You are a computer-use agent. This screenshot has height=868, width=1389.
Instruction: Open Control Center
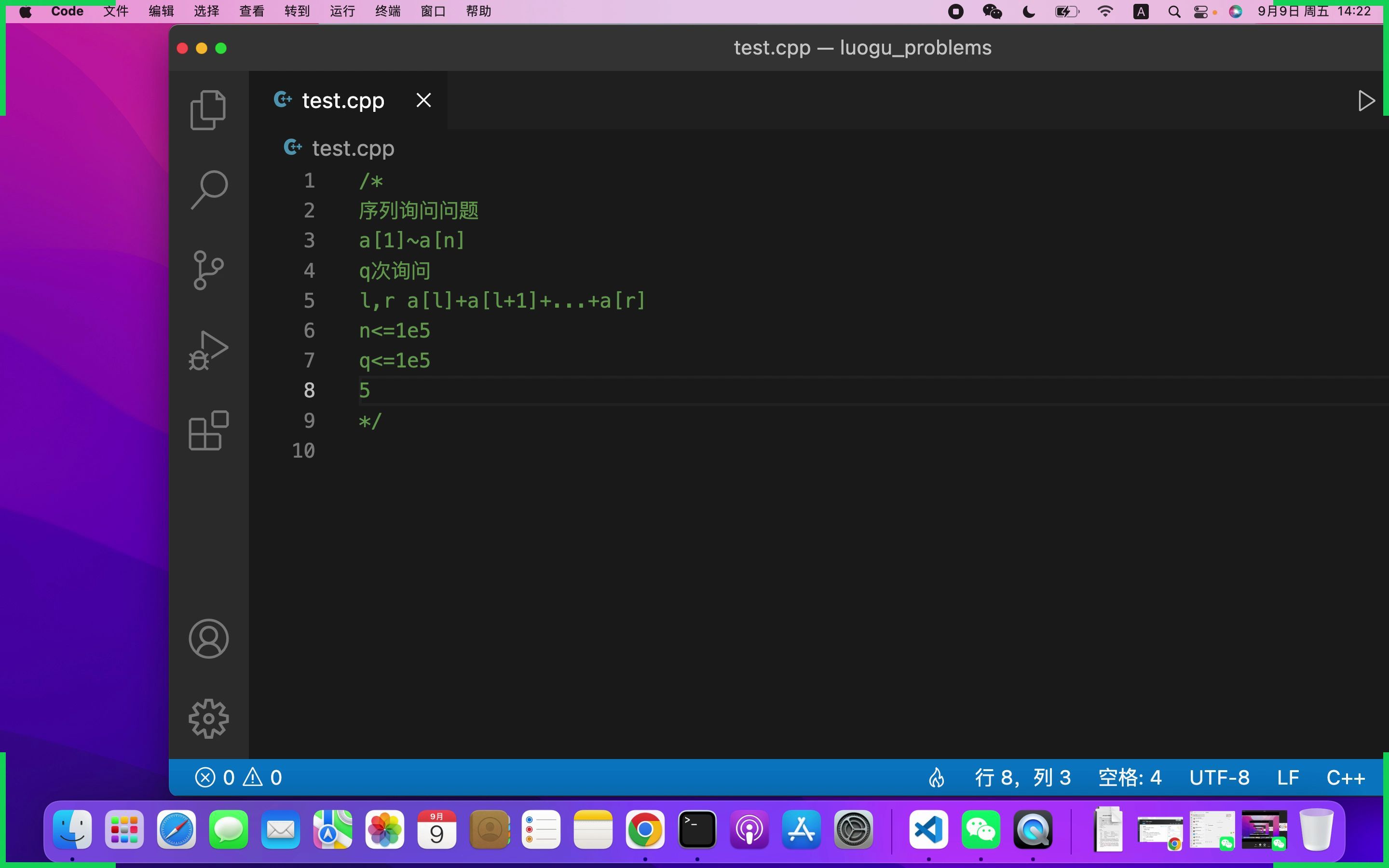1201,12
